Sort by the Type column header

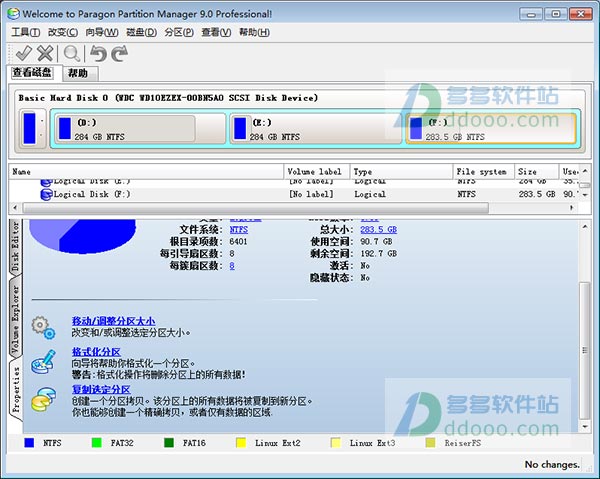click(401, 171)
